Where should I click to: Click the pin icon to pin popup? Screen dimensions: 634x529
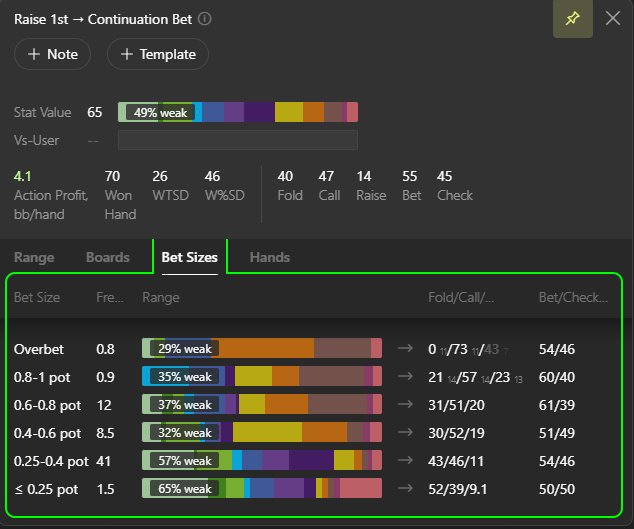[572, 19]
